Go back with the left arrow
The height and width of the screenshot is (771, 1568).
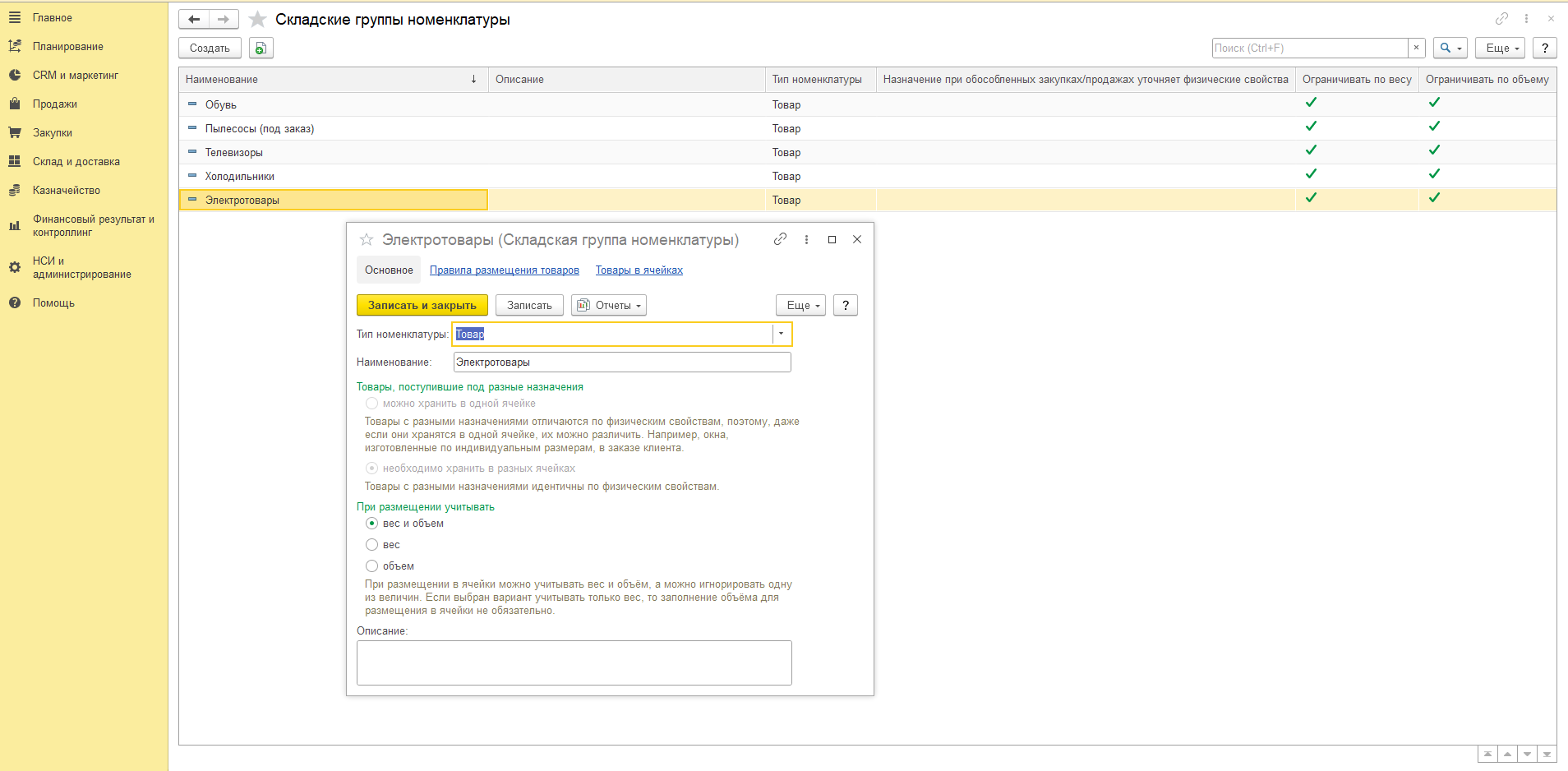[x=194, y=19]
